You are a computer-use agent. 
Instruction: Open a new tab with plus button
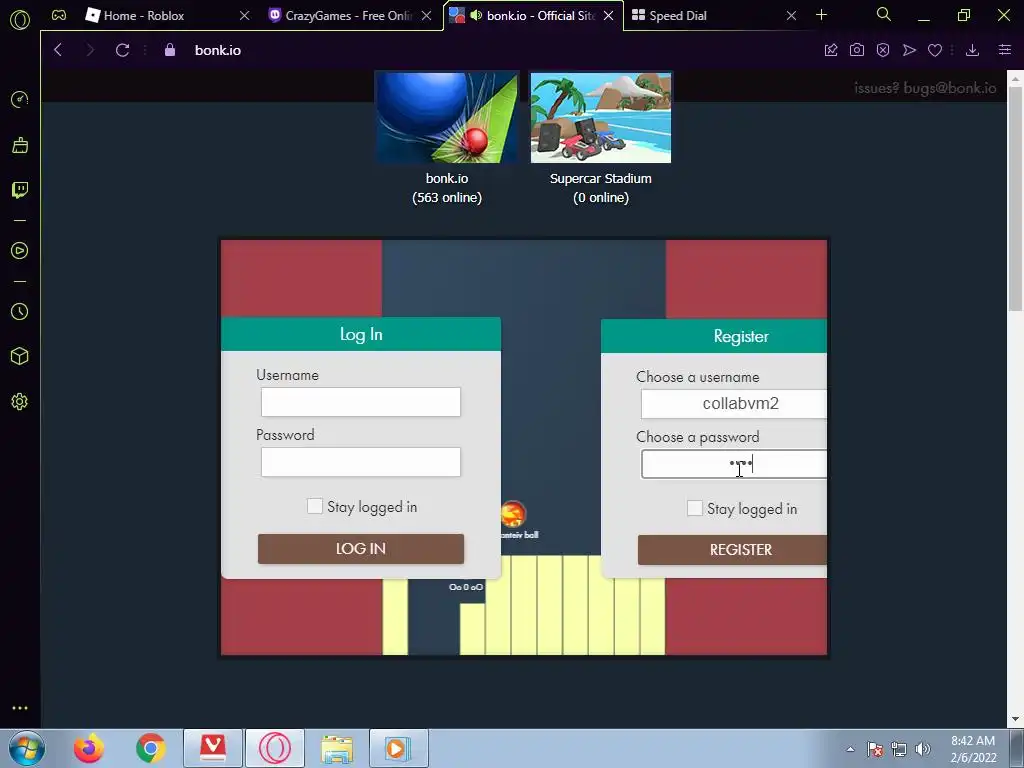(x=822, y=14)
